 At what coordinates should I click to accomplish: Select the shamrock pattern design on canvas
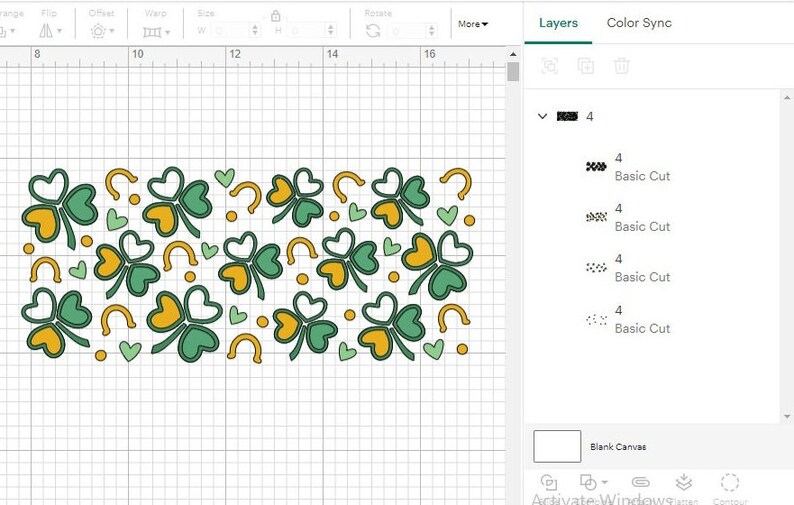248,265
